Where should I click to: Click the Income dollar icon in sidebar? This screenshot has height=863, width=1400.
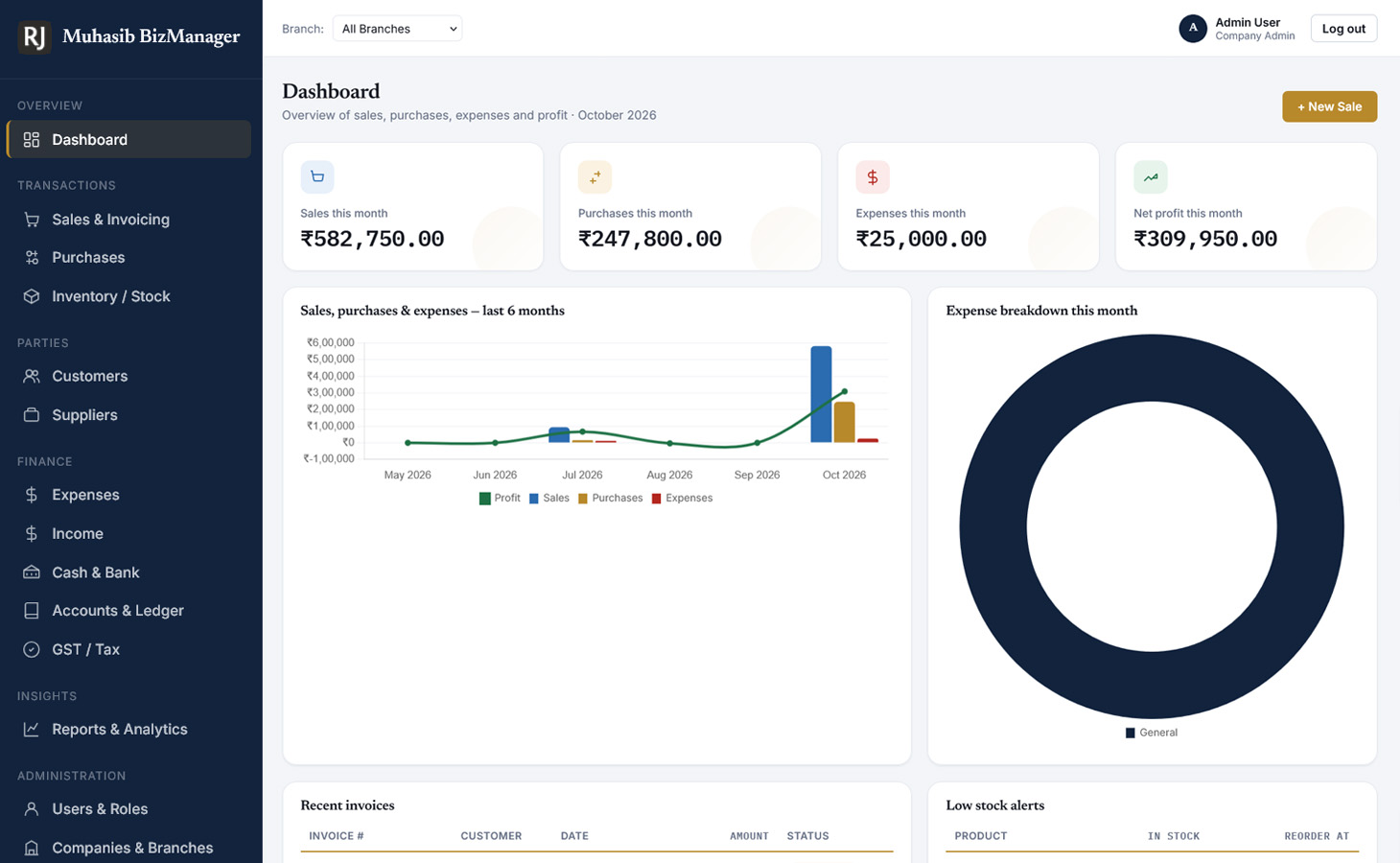pyautogui.click(x=32, y=534)
